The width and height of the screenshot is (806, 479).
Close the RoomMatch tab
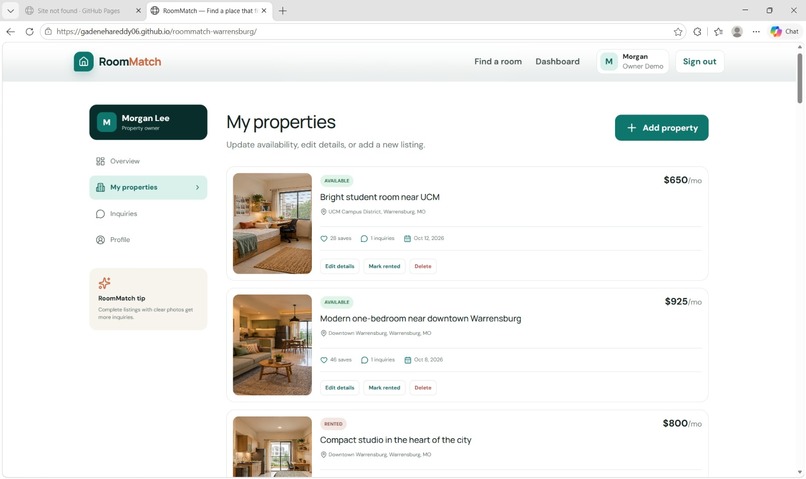[x=264, y=10]
